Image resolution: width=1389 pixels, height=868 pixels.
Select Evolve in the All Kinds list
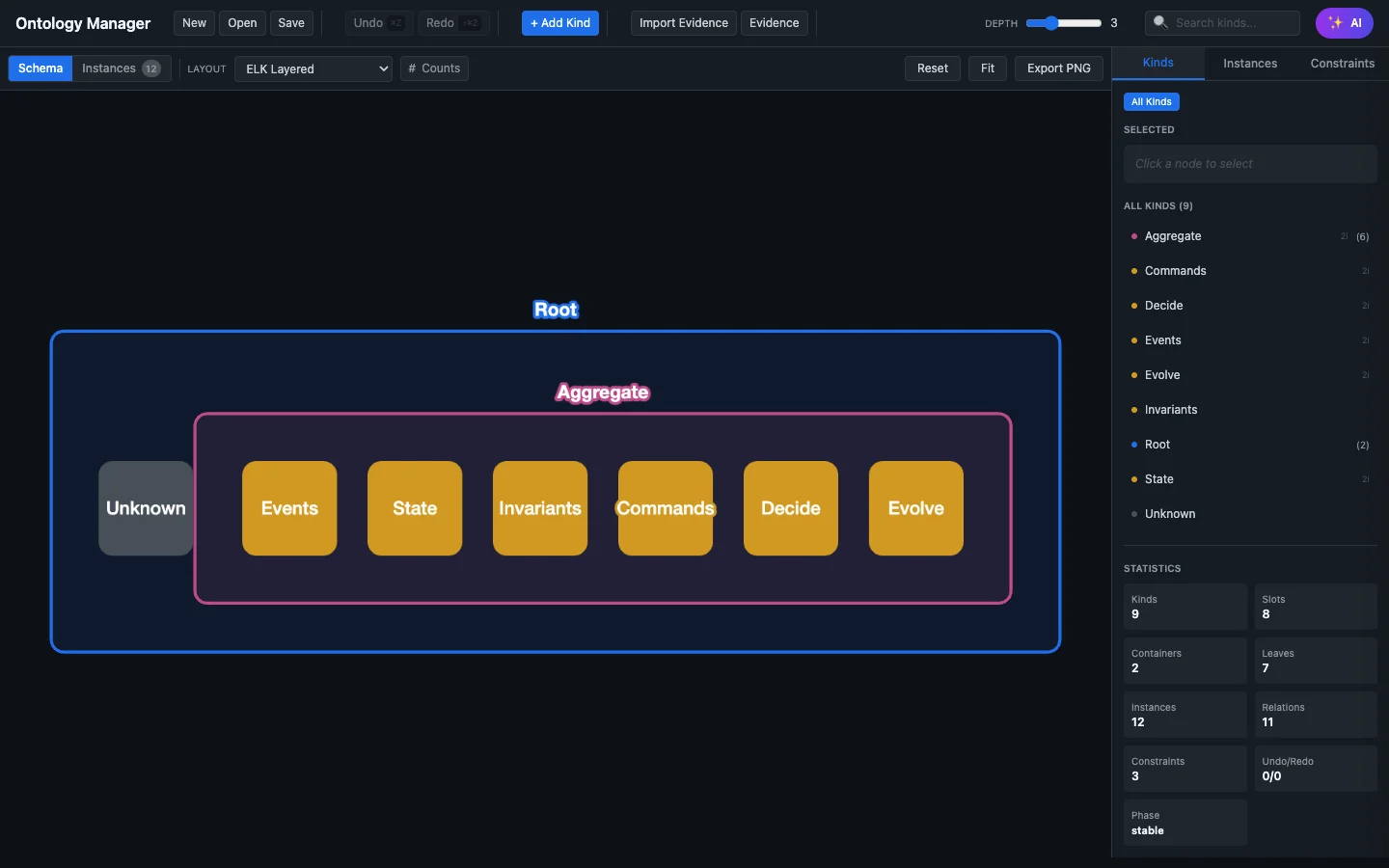[x=1162, y=375]
